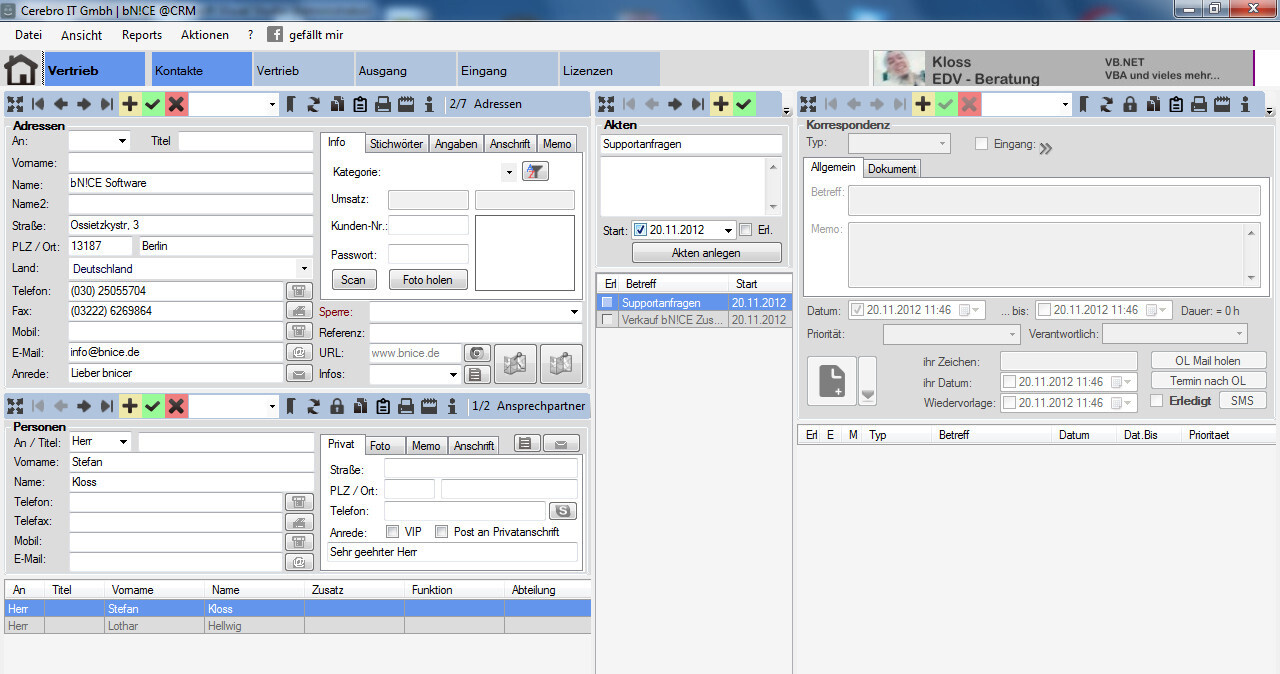The image size is (1280, 674).
Task: Enable Post an Privatanschrift checkbox
Action: point(441,532)
